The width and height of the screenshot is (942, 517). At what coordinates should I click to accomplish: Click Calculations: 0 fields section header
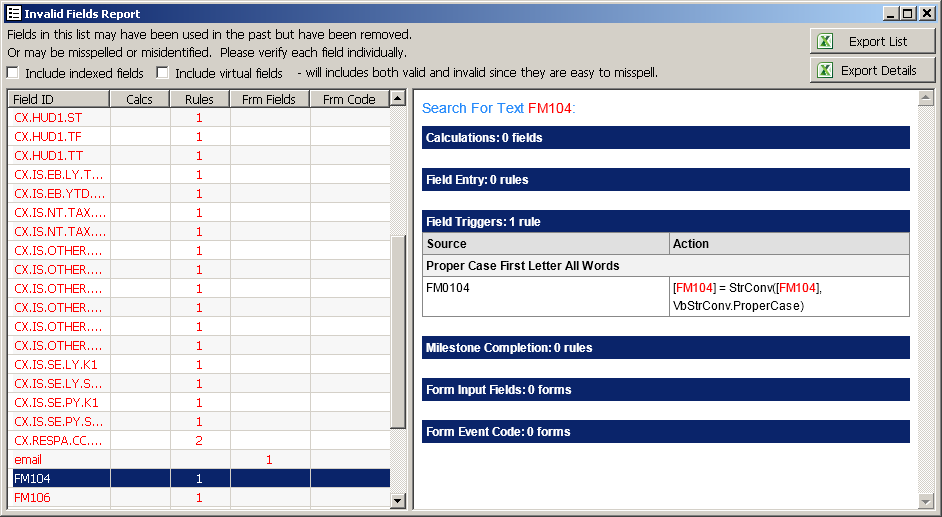(666, 138)
